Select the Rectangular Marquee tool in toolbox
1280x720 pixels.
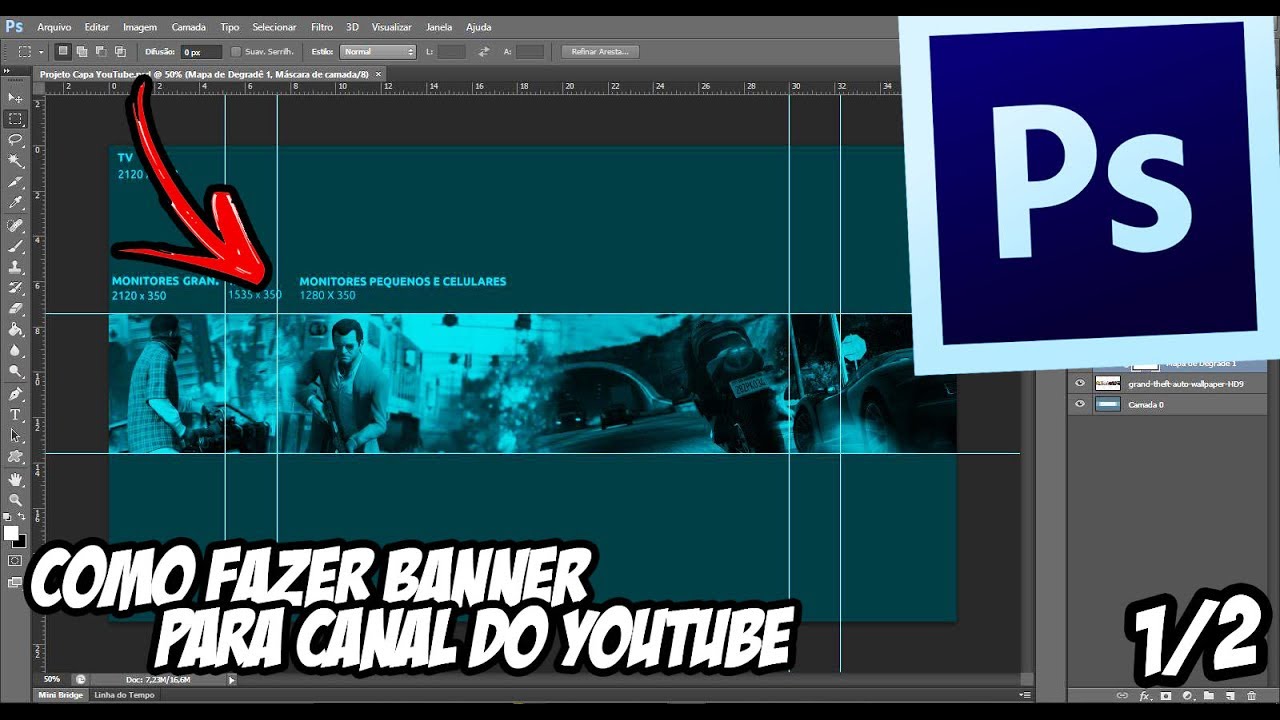pyautogui.click(x=15, y=118)
